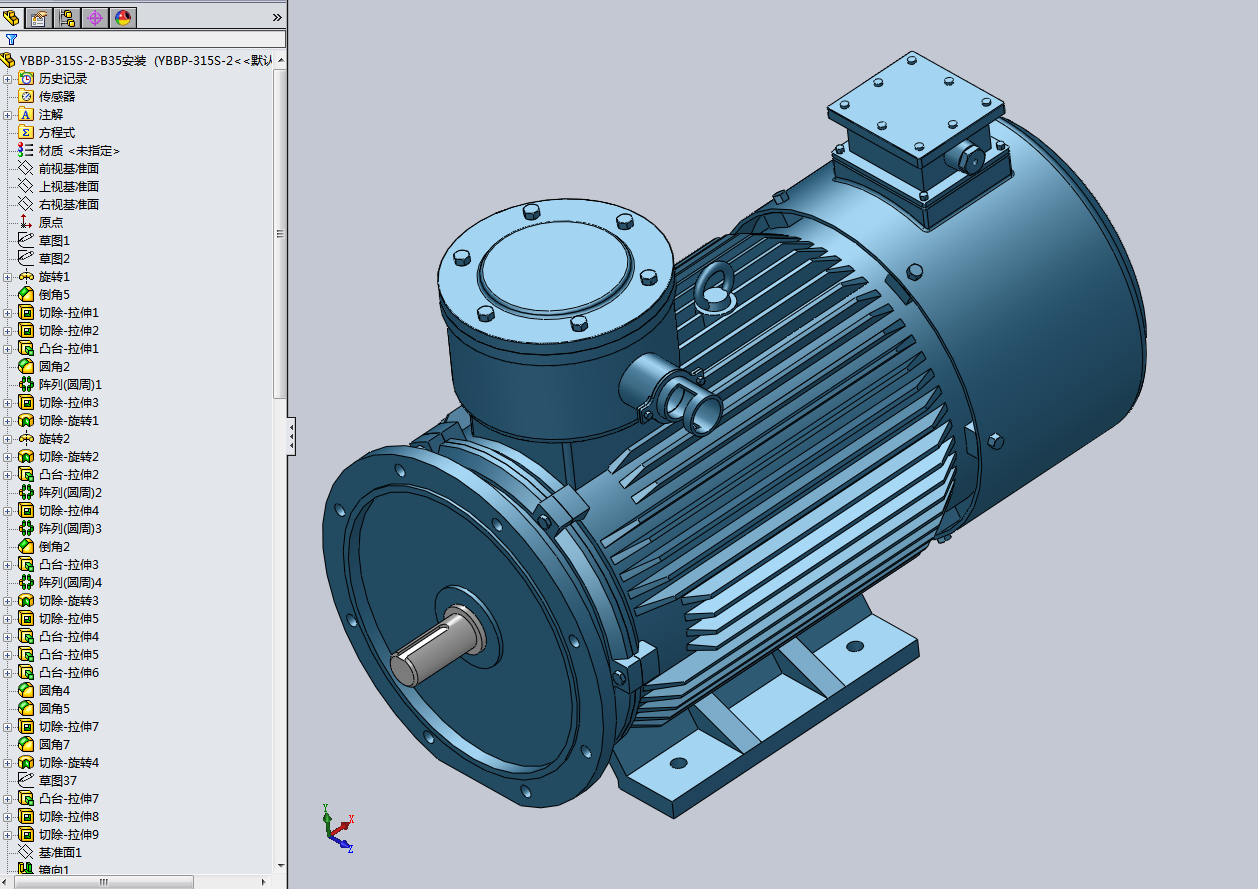1258x889 pixels.
Task: Select the 阵列(圆周)1 circular pattern icon
Action: [26, 385]
